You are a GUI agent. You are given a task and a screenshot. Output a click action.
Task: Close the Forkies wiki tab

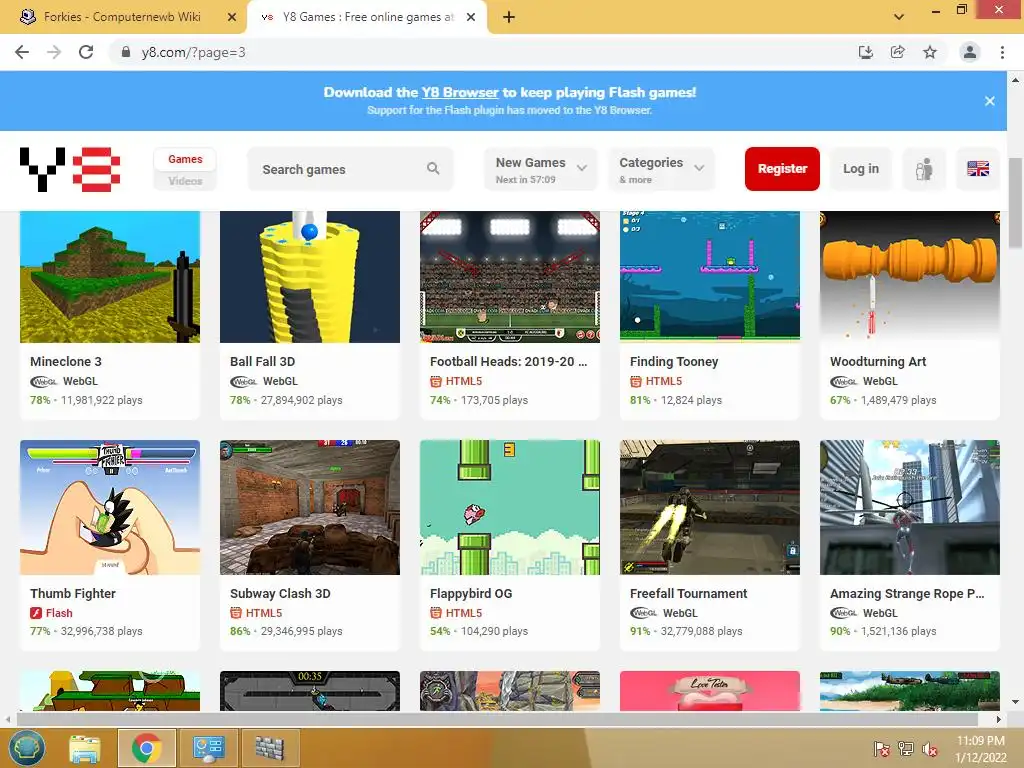[232, 17]
